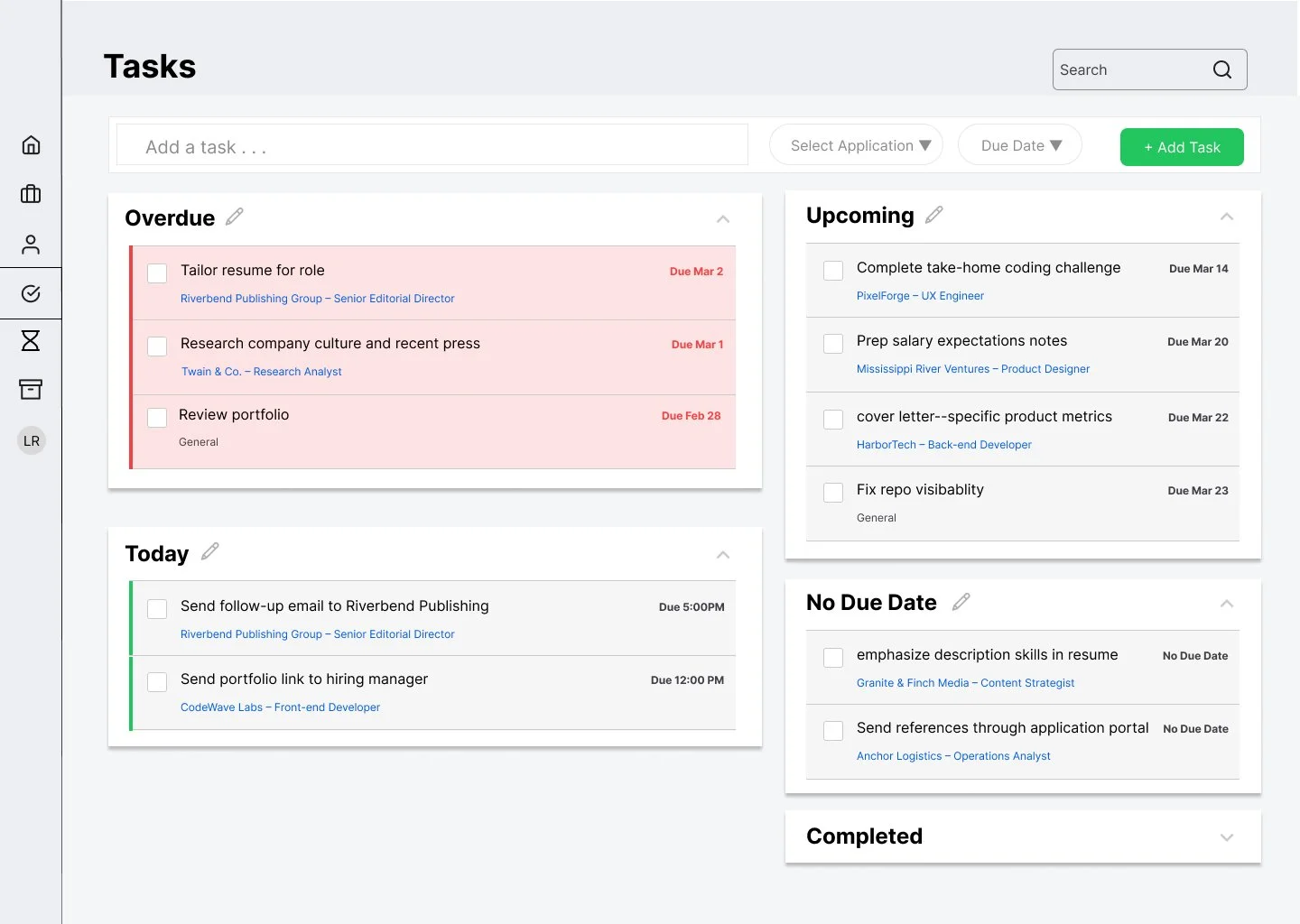1300x924 pixels.
Task: Click the Tasks checkmark icon in sidebar
Action: coord(31,293)
